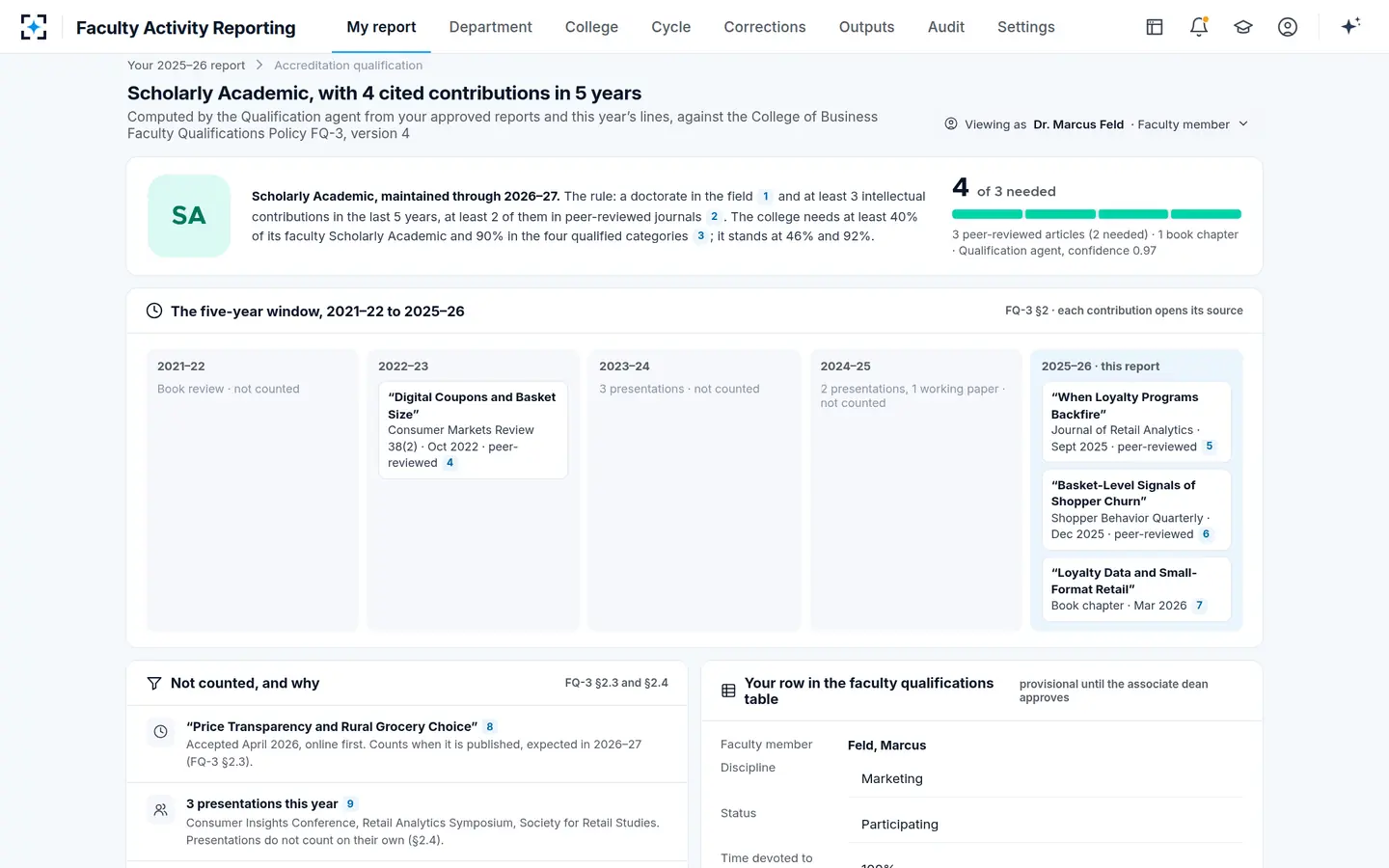Open the sparkle AI assistant icon
The image size is (1389, 868).
1350,26
